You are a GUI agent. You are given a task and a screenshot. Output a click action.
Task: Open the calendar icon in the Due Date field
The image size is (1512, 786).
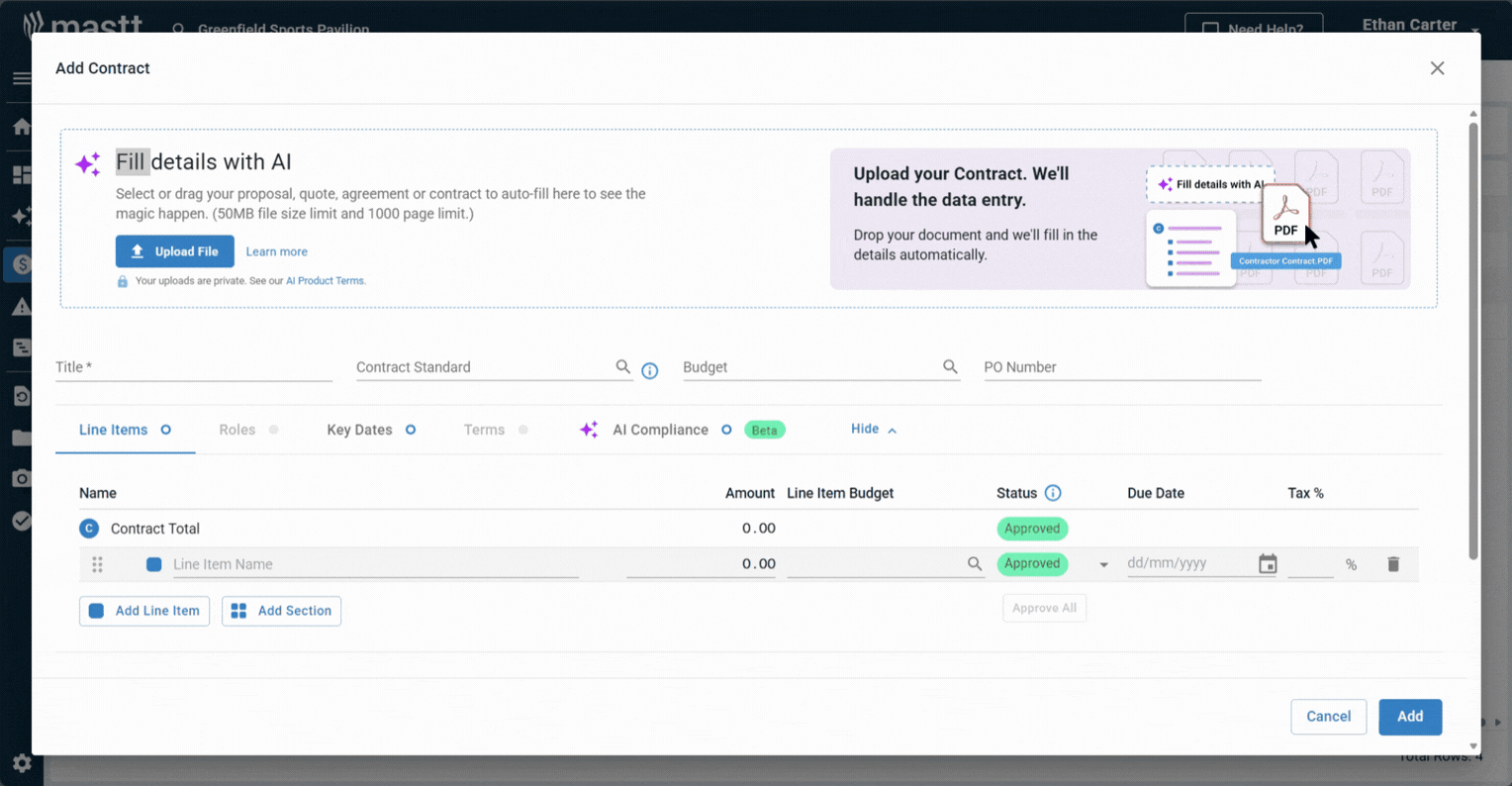[1268, 563]
